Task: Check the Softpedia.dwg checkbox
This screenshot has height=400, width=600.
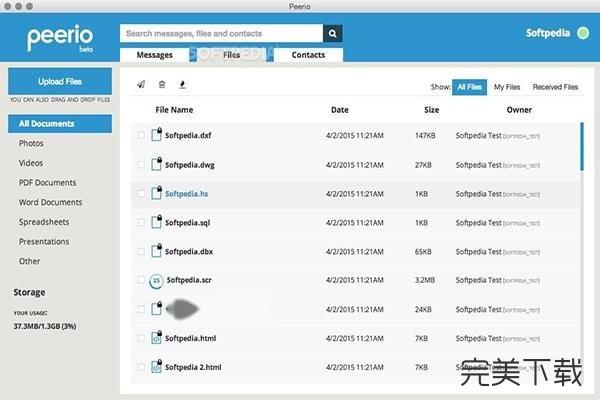Action: (141, 165)
